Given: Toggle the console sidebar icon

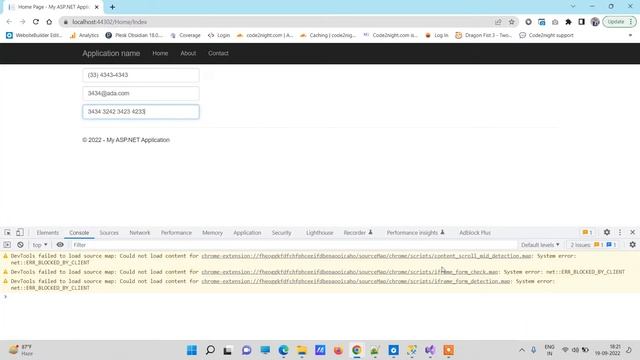Looking at the screenshot, I should click(7, 245).
